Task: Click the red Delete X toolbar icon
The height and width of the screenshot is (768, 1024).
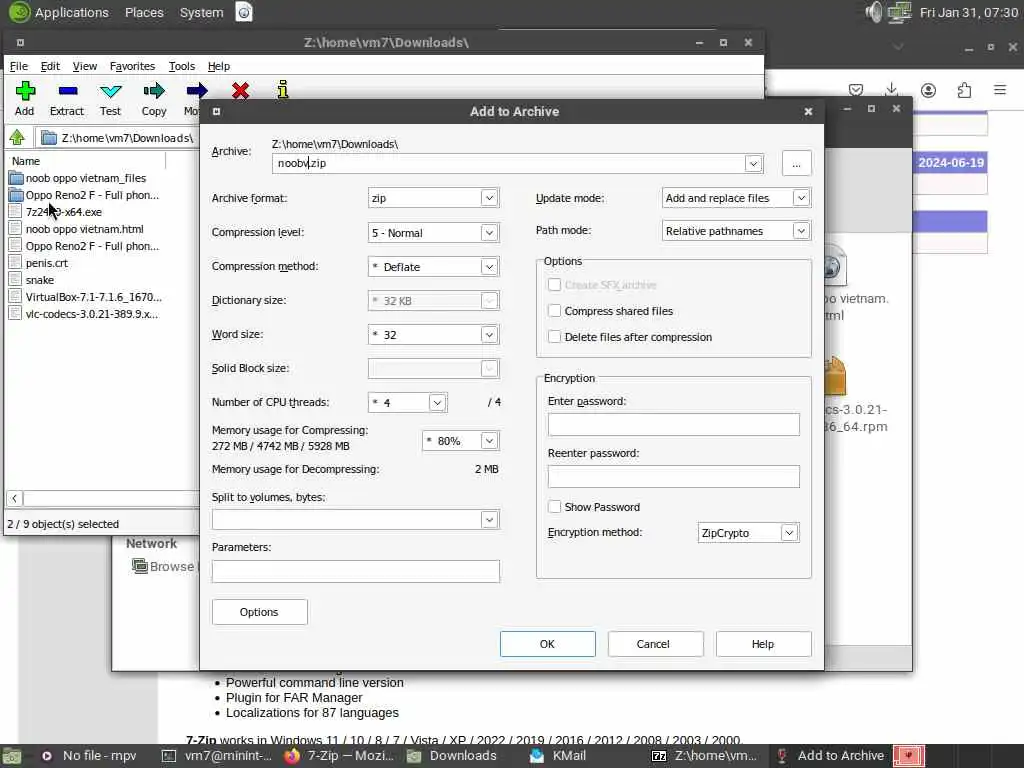Action: tap(240, 91)
